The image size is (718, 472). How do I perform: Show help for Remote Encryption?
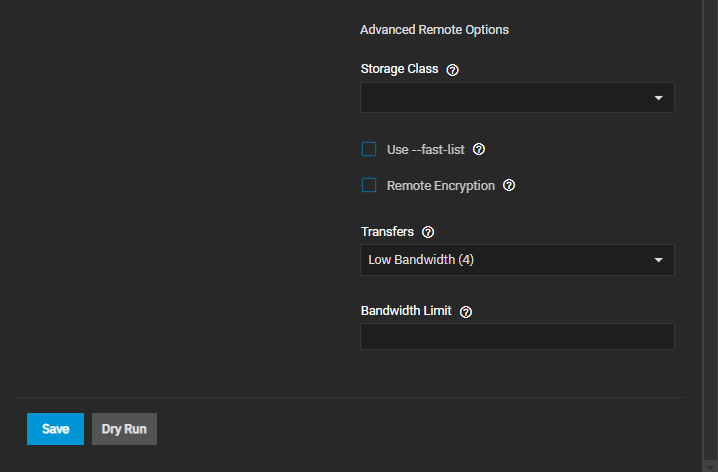[509, 186]
